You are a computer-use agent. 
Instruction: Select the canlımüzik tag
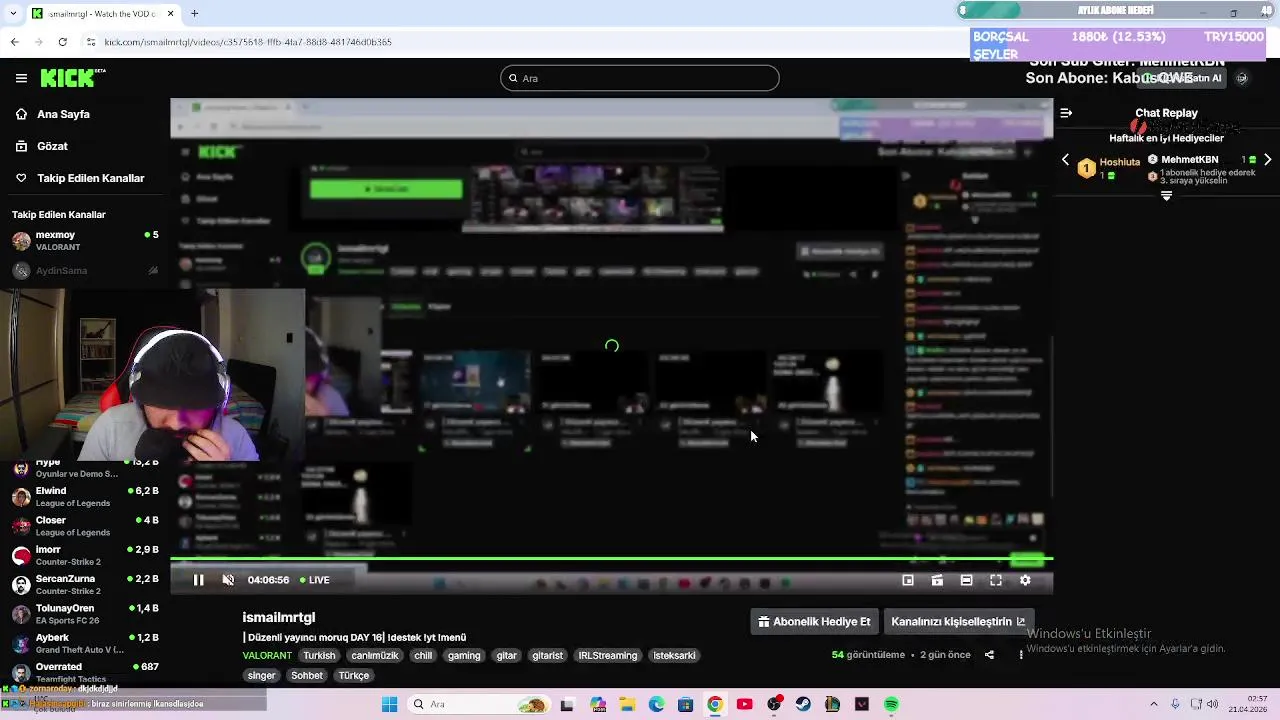(375, 656)
